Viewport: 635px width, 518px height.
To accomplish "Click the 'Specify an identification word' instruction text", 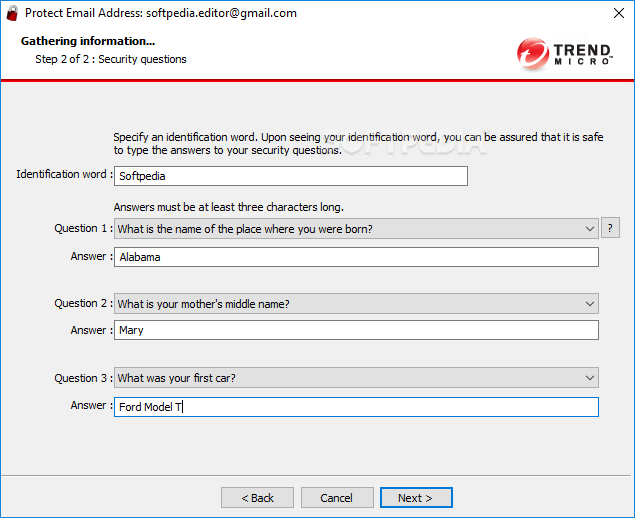I will [358, 144].
